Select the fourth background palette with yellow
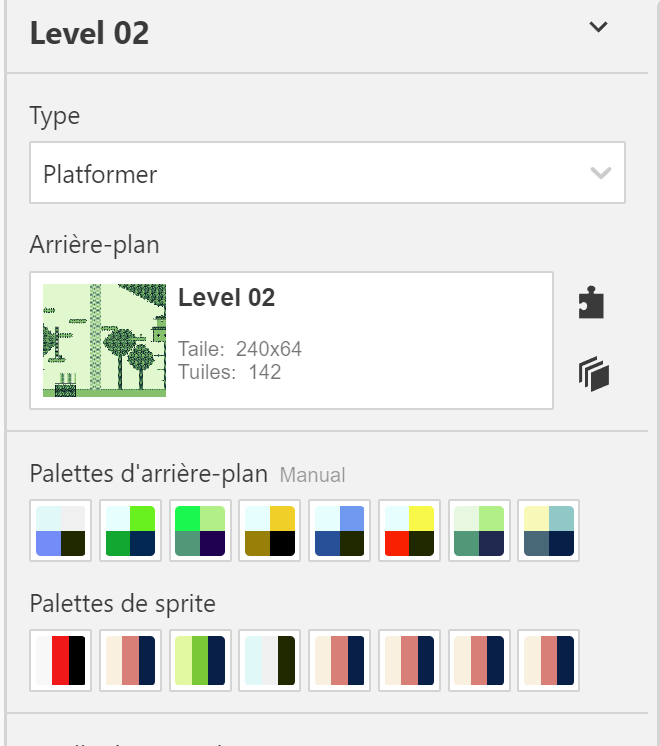Image resolution: width=660 pixels, height=746 pixels. (270, 531)
